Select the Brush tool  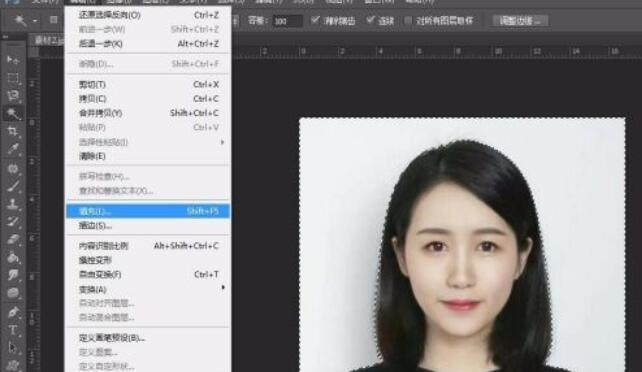coord(13,186)
